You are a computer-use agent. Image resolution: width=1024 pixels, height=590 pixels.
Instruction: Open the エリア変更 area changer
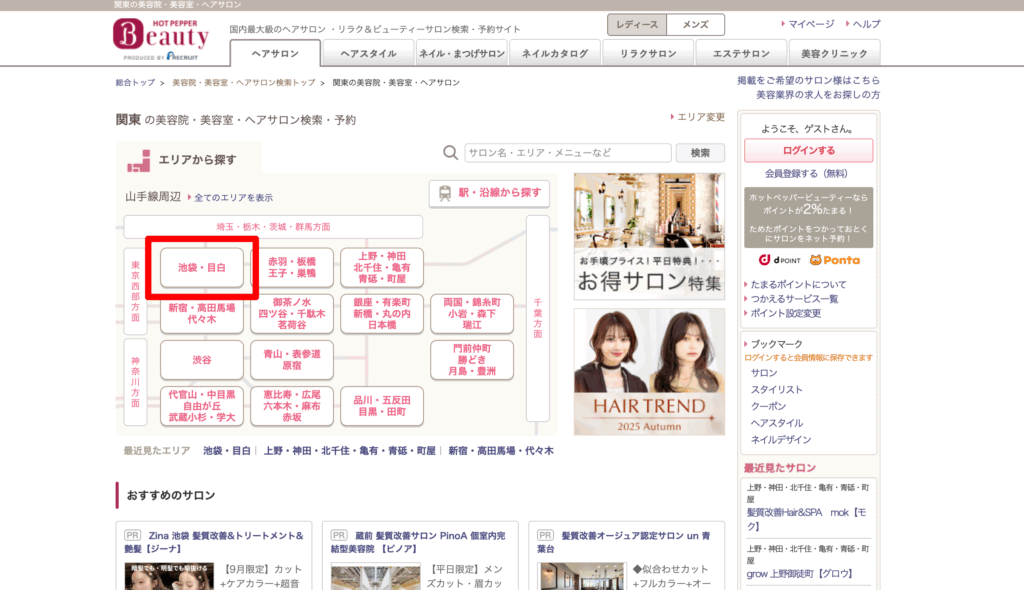[x=699, y=118]
